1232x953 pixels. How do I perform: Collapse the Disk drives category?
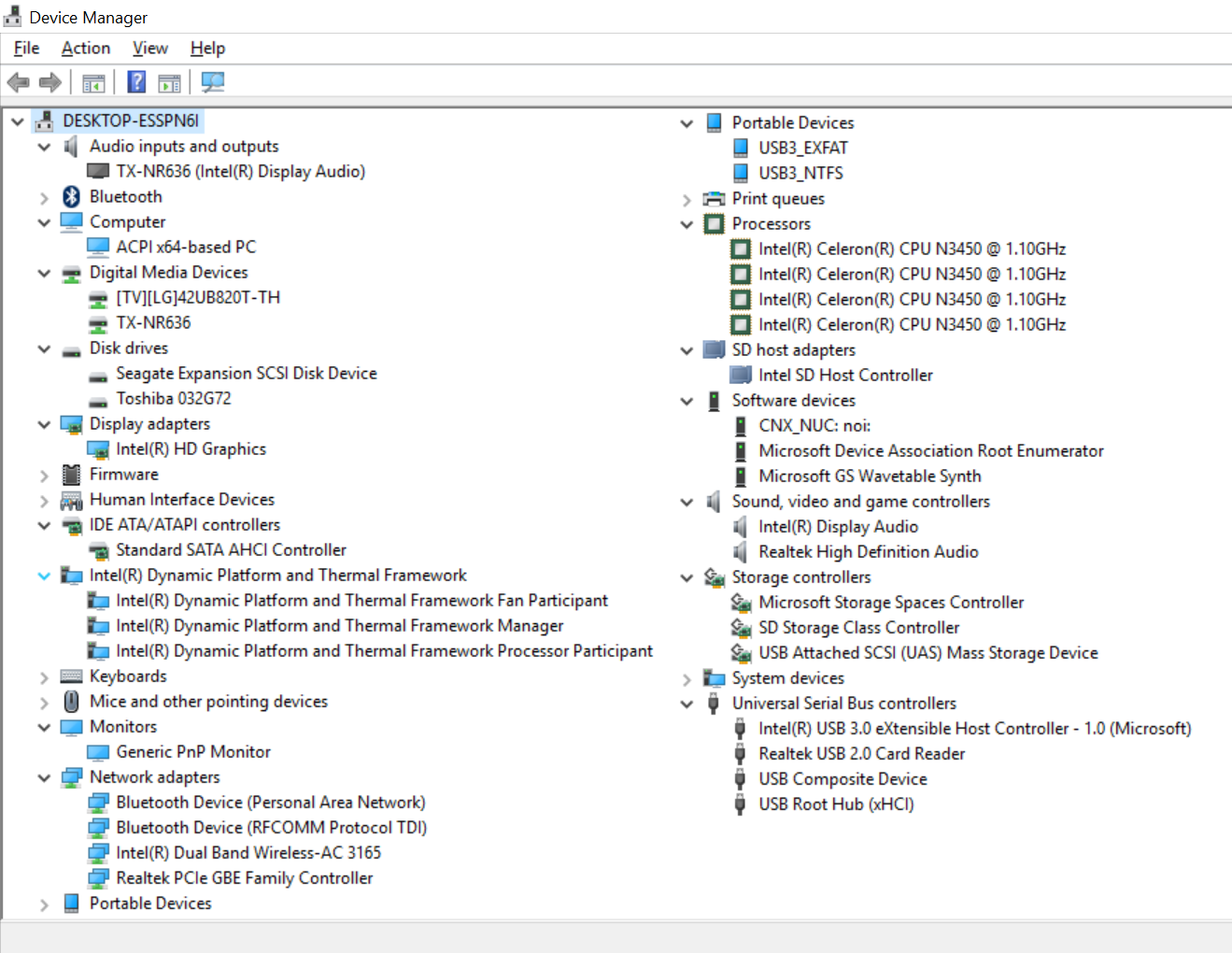point(44,348)
